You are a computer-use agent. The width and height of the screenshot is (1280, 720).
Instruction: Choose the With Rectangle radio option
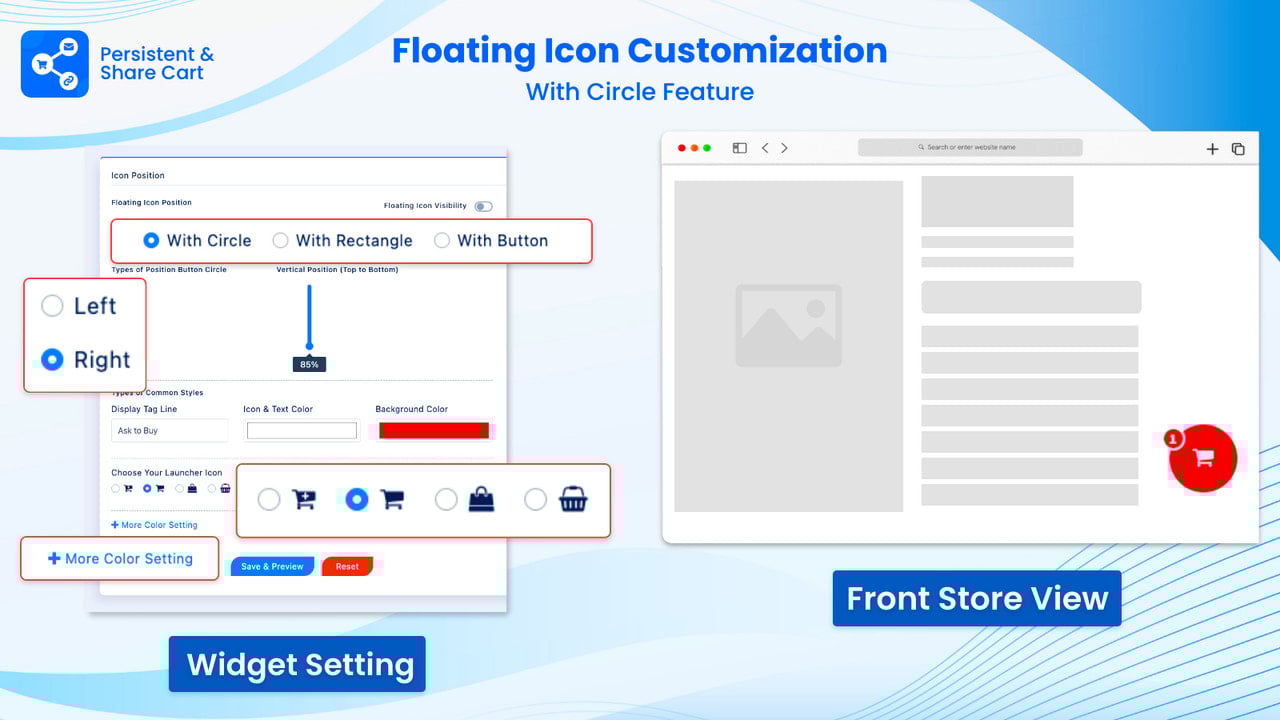pos(281,240)
